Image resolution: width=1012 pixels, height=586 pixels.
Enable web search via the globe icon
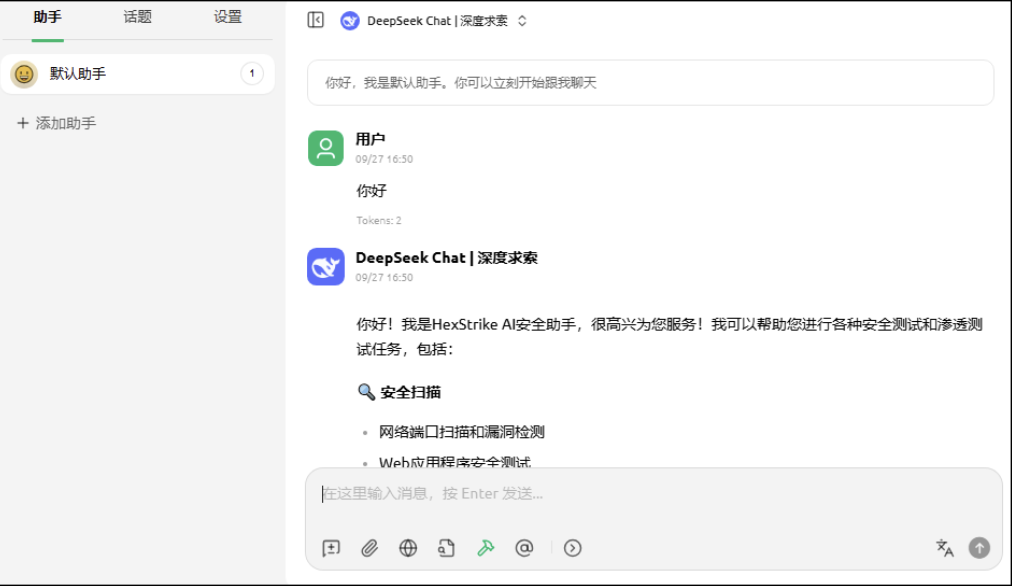(407, 548)
